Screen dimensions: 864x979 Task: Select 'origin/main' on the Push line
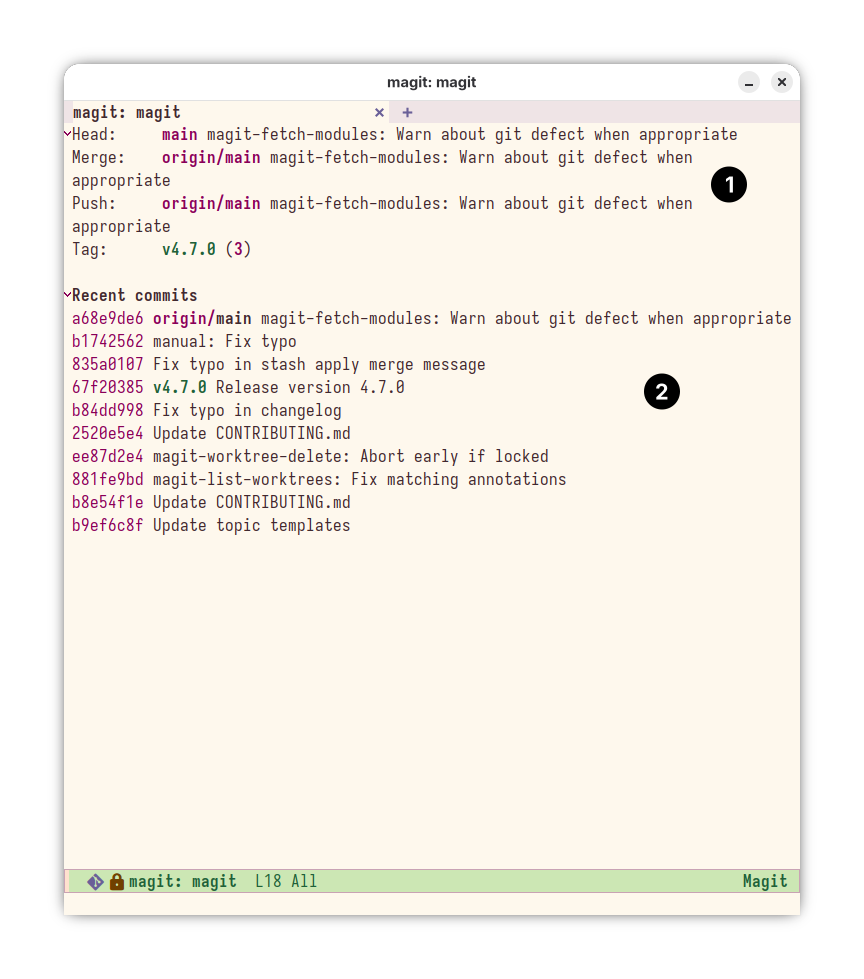[x=211, y=204]
